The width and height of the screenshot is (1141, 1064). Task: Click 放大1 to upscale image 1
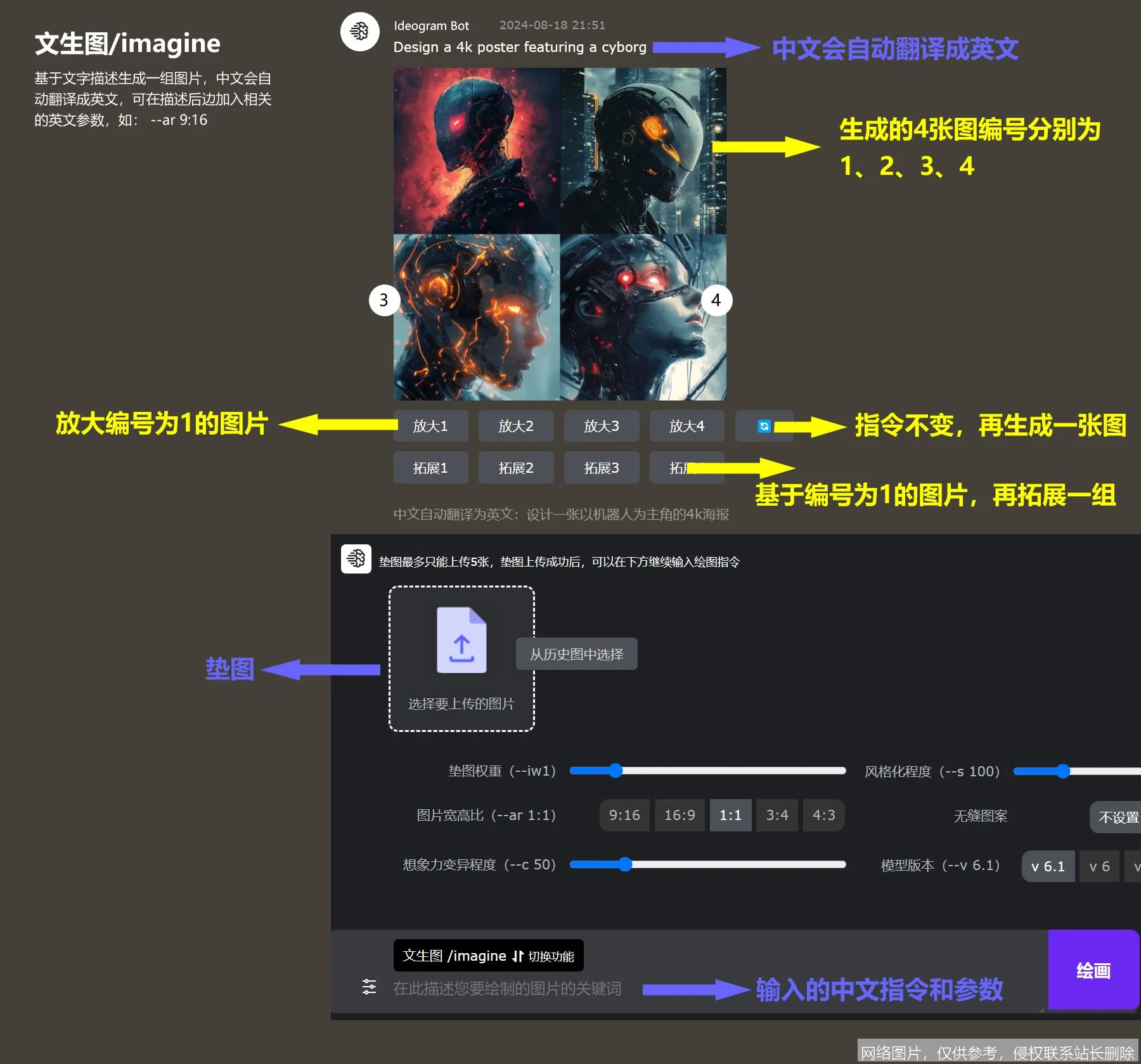[x=430, y=426]
